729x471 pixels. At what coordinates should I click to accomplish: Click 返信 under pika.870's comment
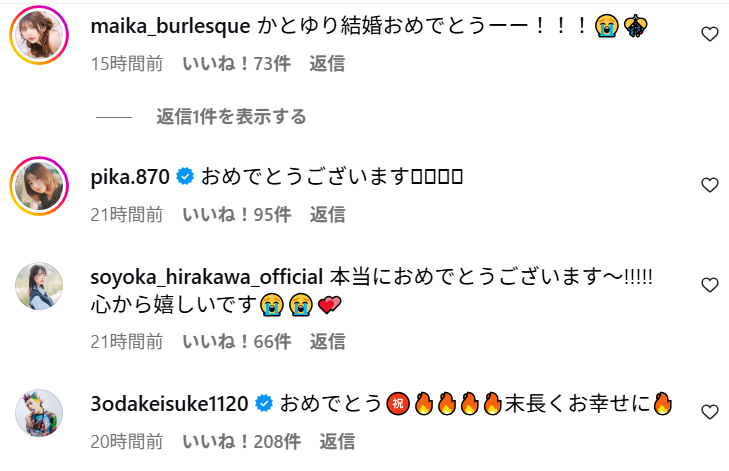tap(327, 215)
